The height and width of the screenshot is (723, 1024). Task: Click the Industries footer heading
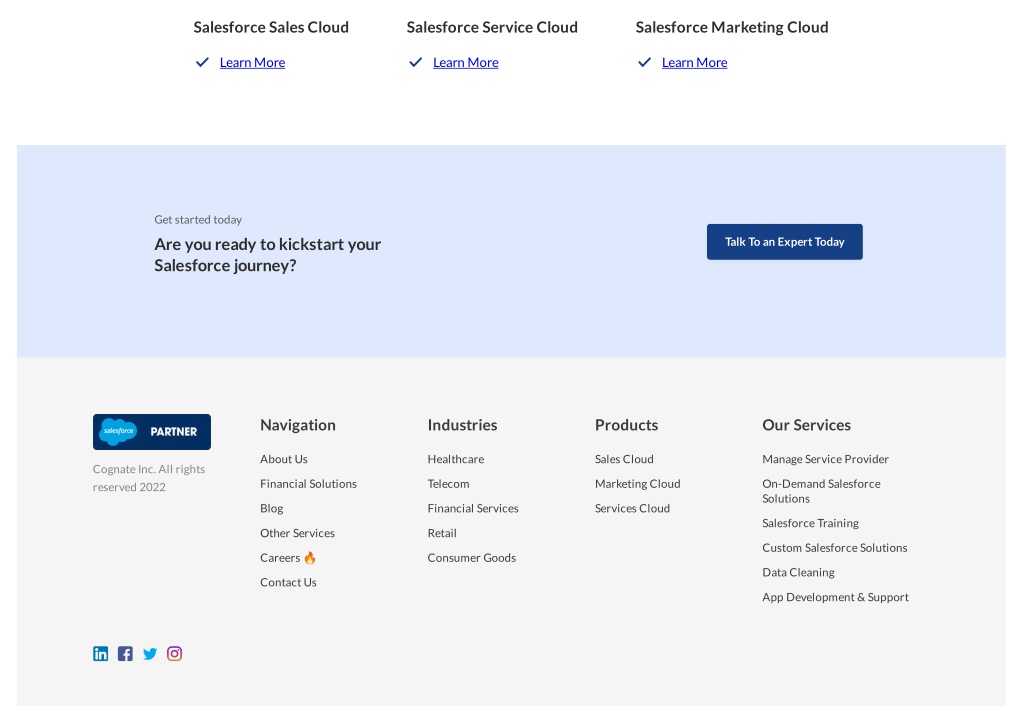coord(462,425)
